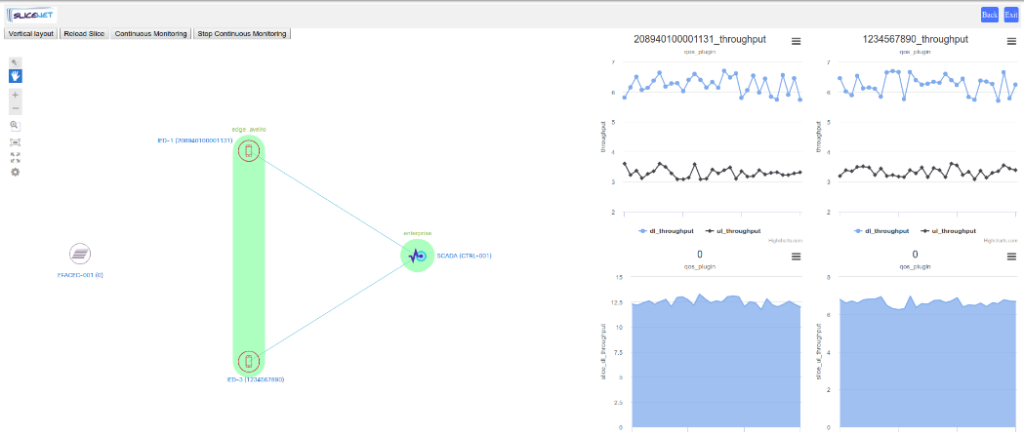Viewport: 1024px width, 435px height.
Task: Click the fit-to-screen arrows icon
Action: pos(15,157)
